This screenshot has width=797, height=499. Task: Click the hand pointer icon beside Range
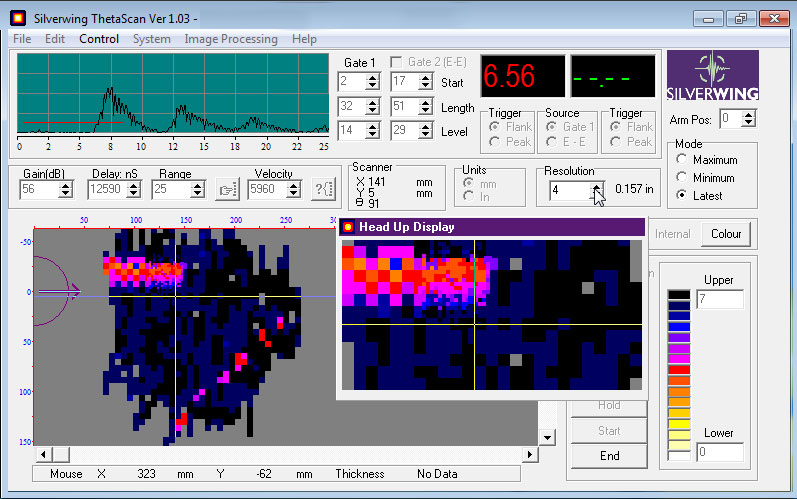227,189
